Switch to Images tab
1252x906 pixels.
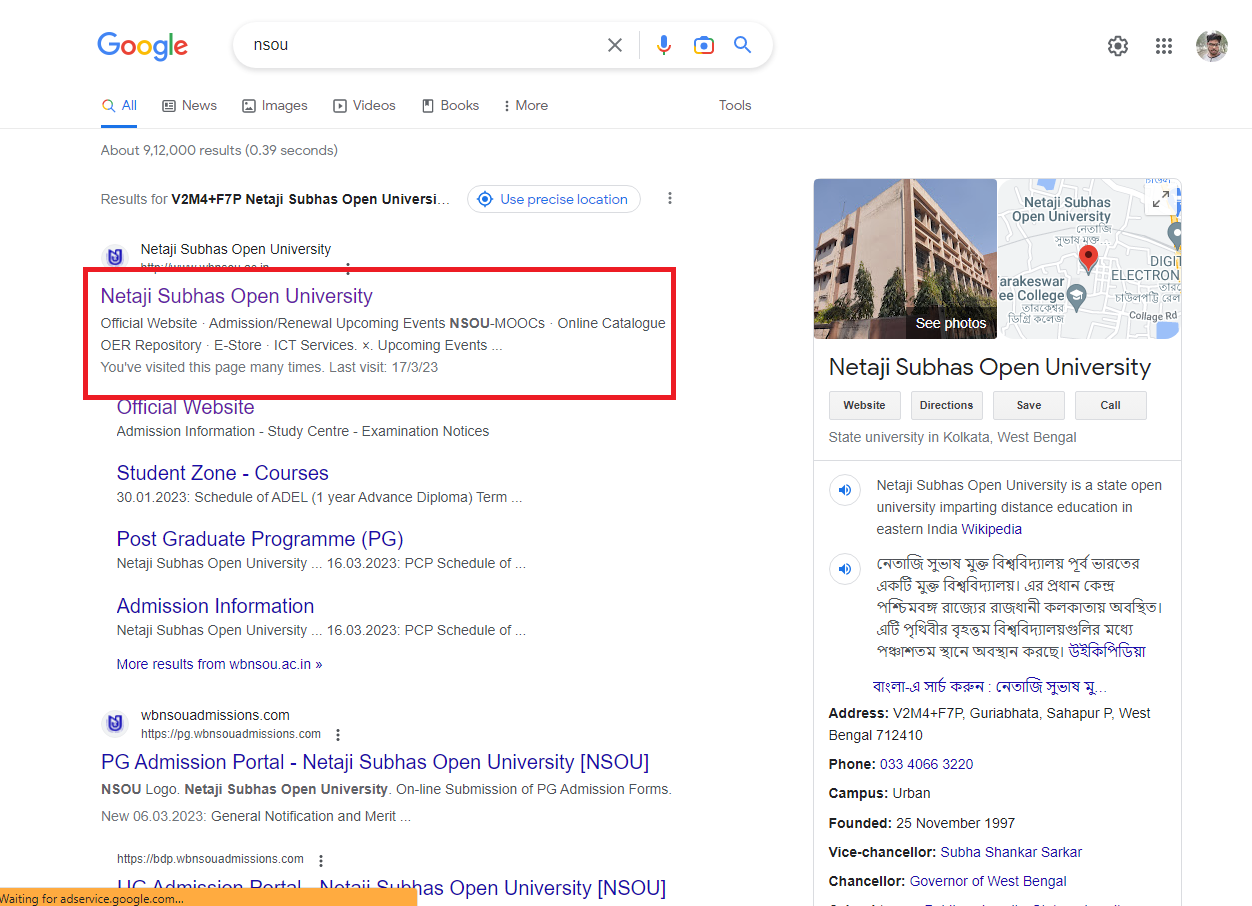(x=274, y=105)
